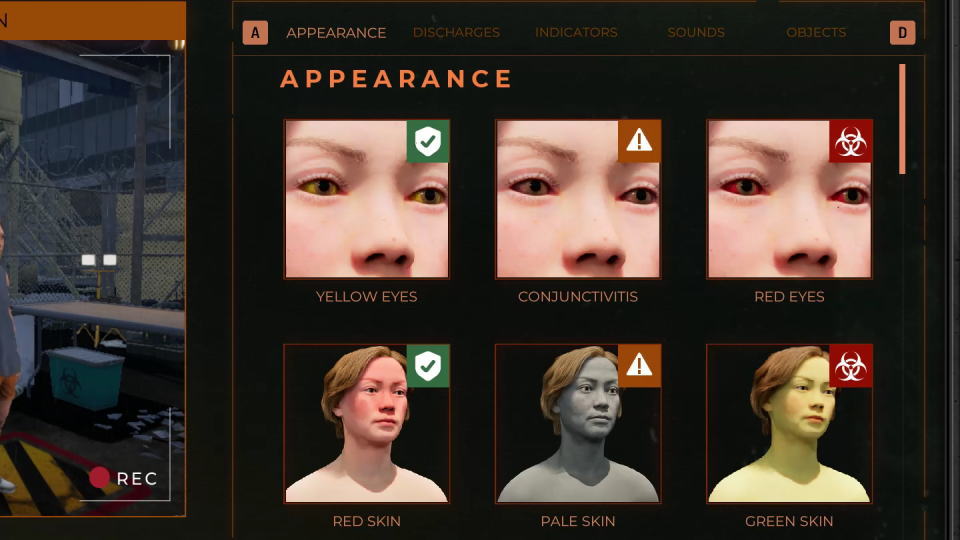
Task: Open the Appearance tab
Action: pos(336,33)
